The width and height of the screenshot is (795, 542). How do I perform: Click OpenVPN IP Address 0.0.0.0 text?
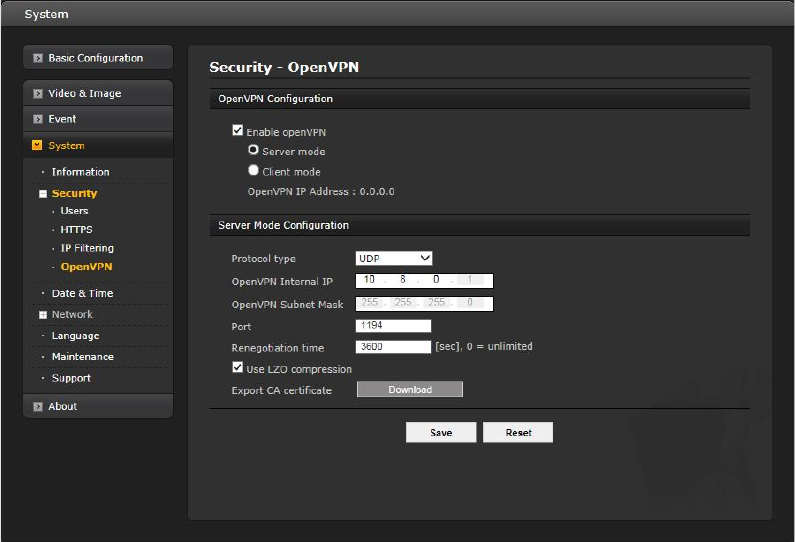click(x=321, y=192)
